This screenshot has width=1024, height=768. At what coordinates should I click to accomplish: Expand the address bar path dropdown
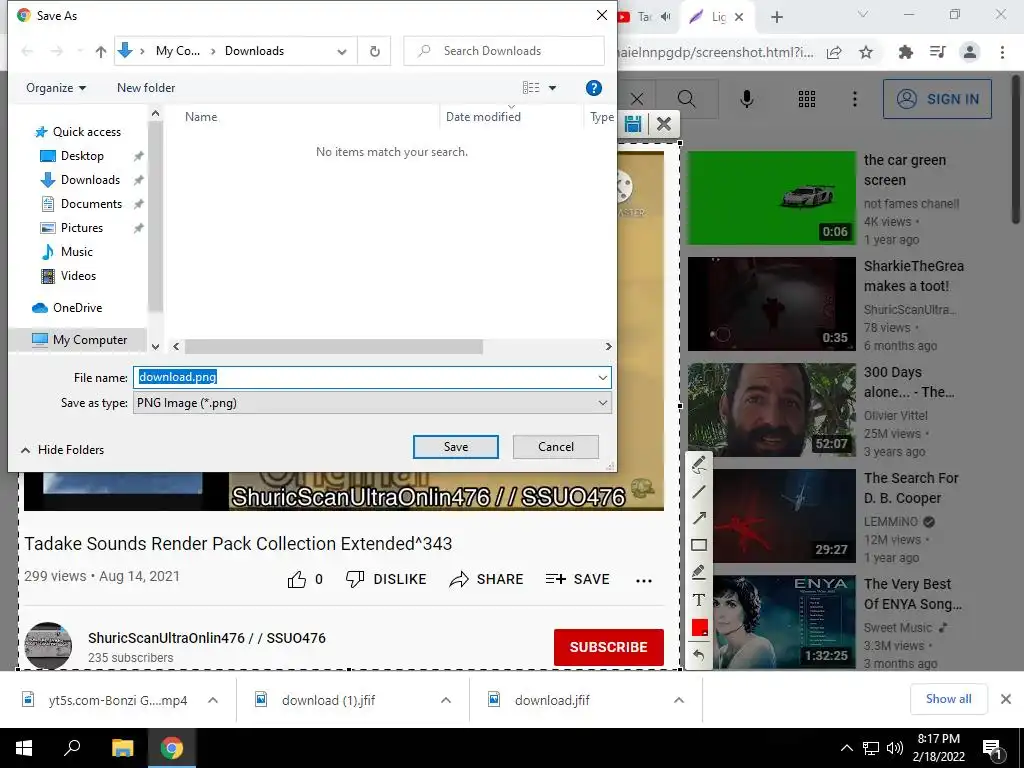(x=342, y=52)
